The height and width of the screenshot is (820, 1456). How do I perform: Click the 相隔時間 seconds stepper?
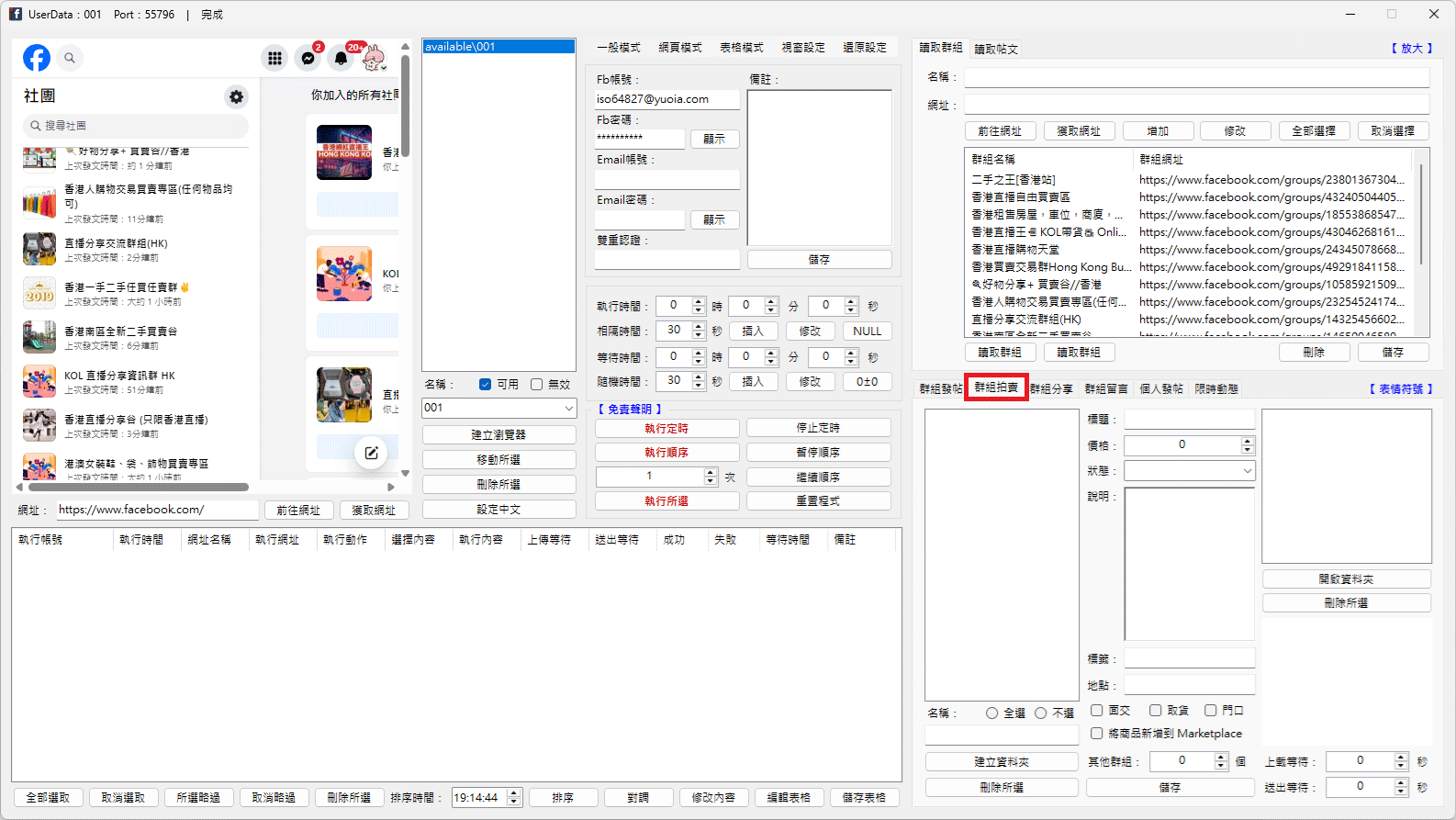[699, 331]
